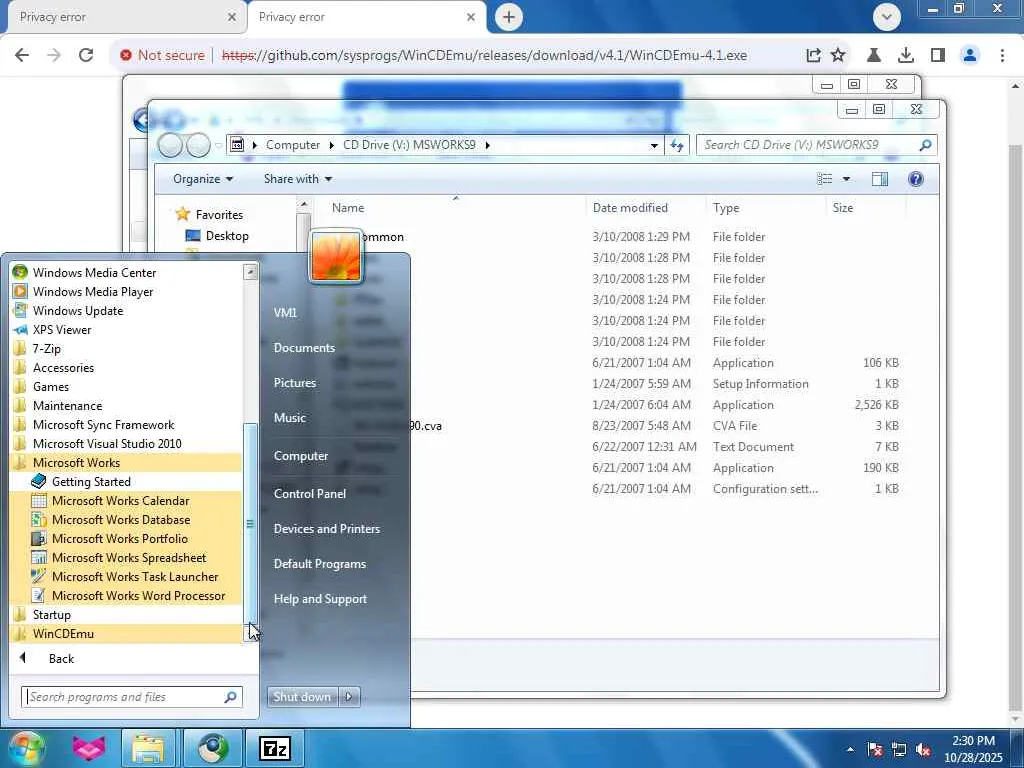Open the Chrome profile avatar
The width and height of the screenshot is (1024, 768).
click(970, 55)
